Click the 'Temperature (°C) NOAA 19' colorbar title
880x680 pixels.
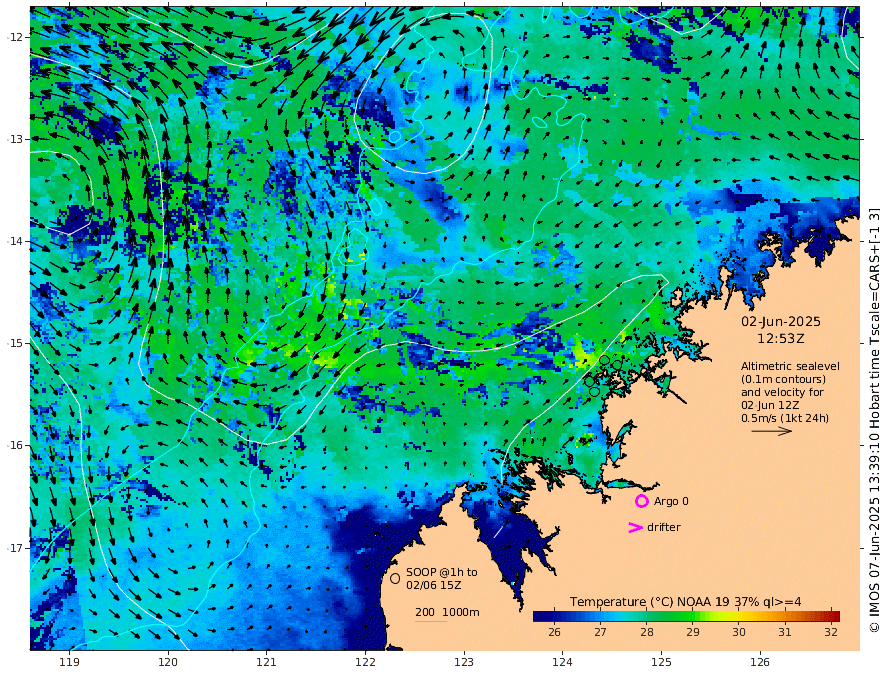(x=649, y=602)
